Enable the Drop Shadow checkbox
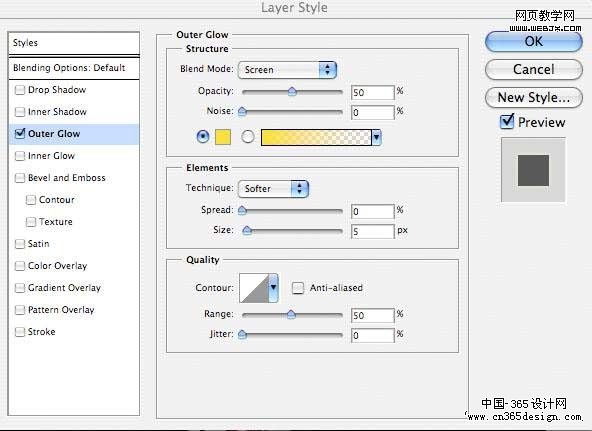 tap(20, 90)
